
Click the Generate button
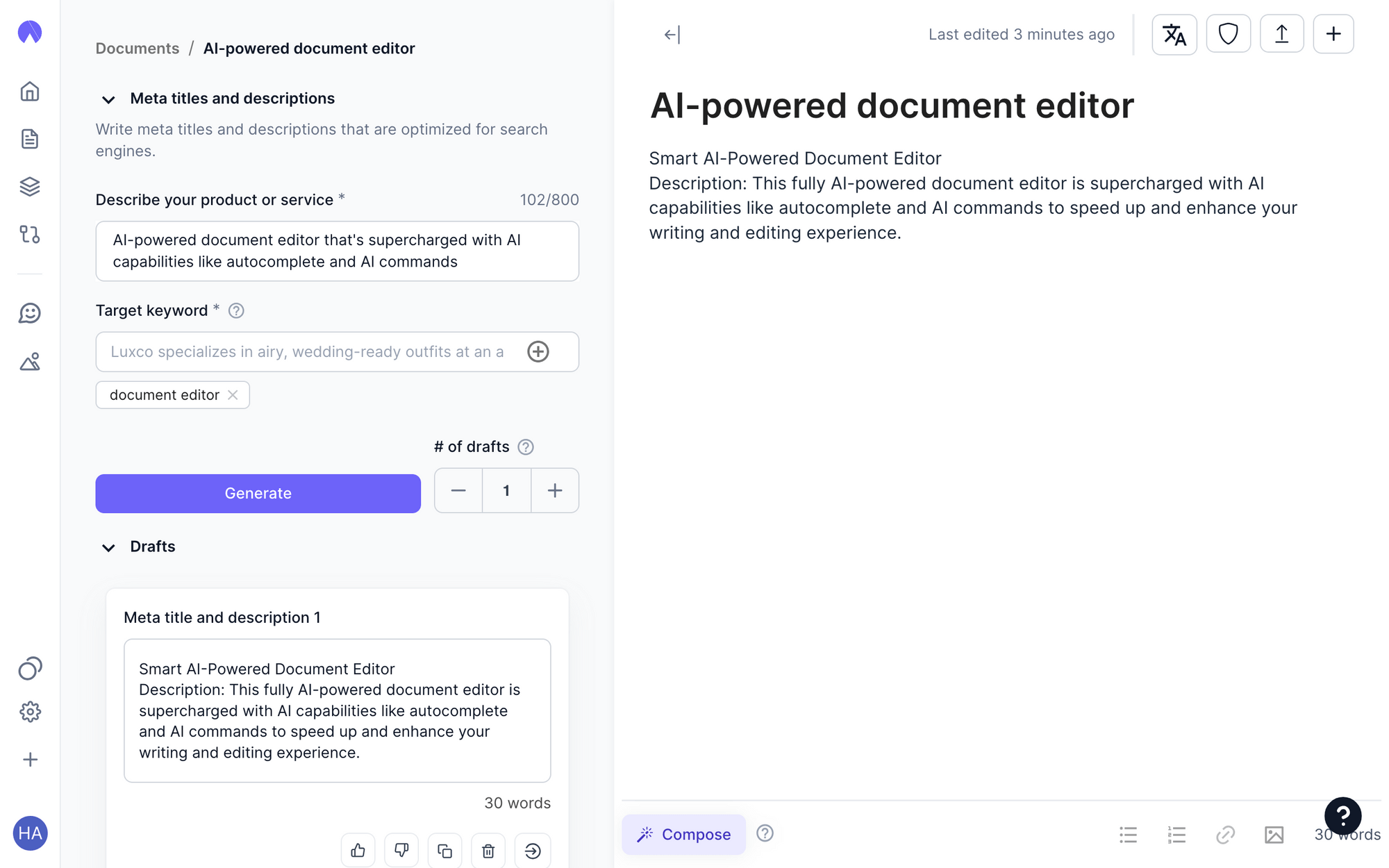pos(258,493)
